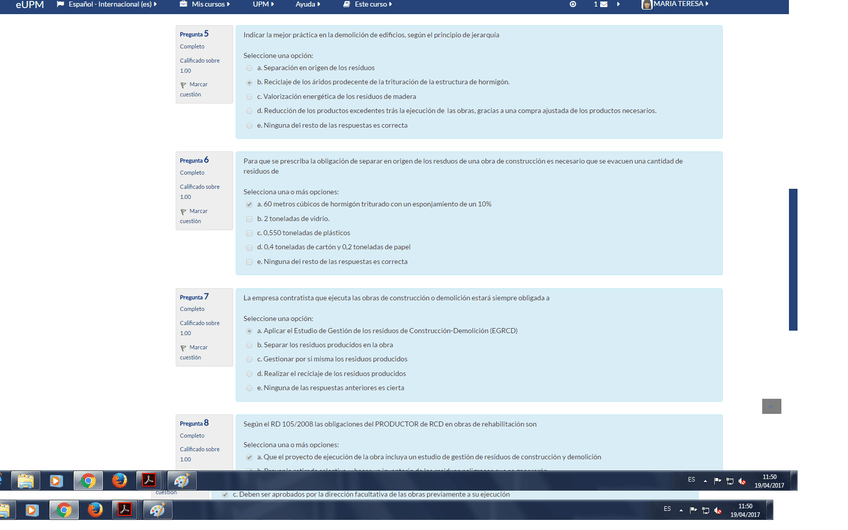
Task: Open the notifications icon in top bar
Action: 572,5
